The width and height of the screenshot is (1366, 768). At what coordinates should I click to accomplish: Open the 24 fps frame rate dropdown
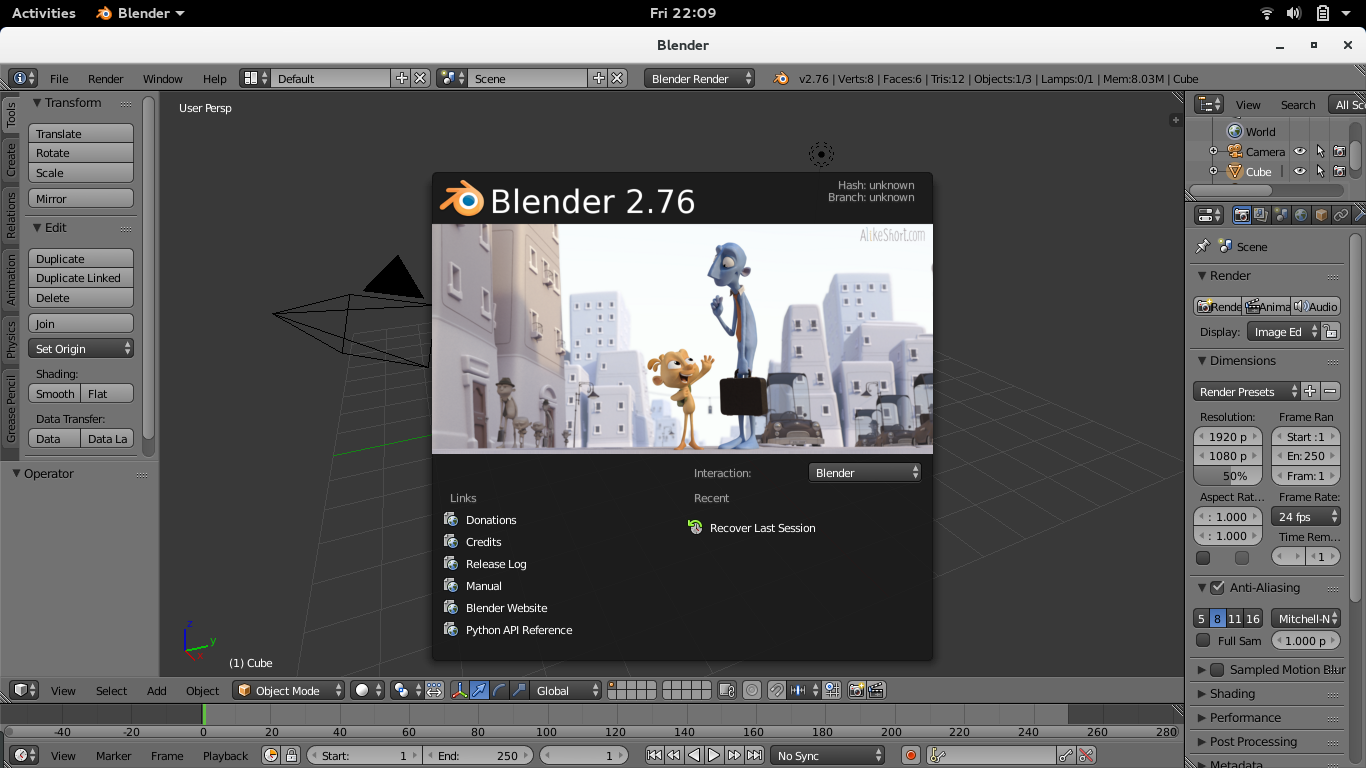click(x=1307, y=517)
